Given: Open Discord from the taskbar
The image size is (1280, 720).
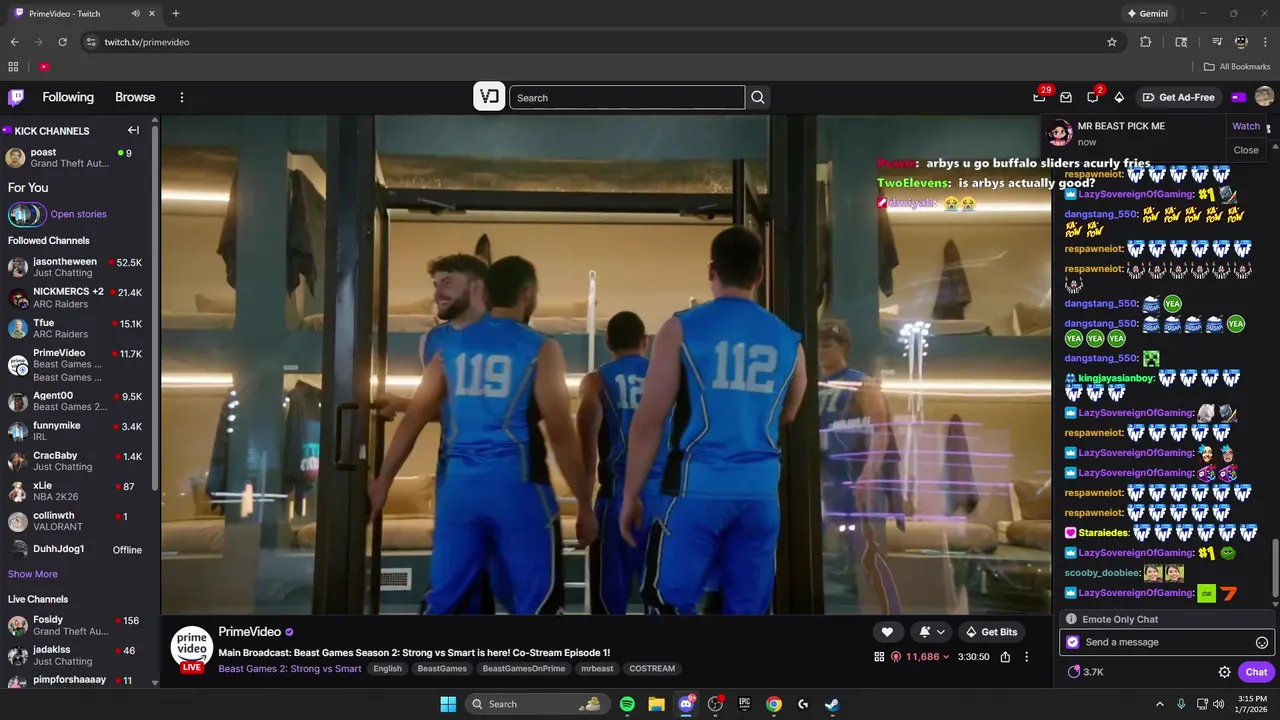Looking at the screenshot, I should (x=686, y=704).
